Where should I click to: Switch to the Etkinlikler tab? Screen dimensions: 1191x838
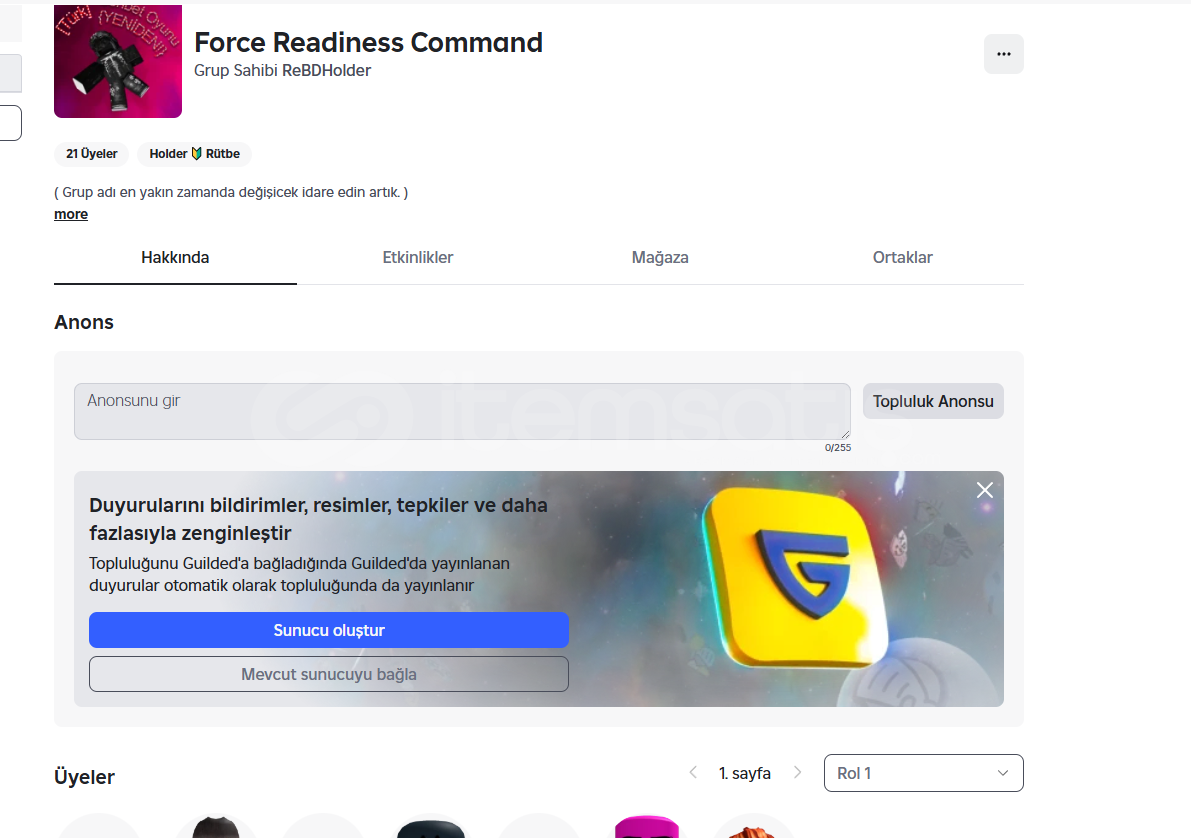pos(418,258)
